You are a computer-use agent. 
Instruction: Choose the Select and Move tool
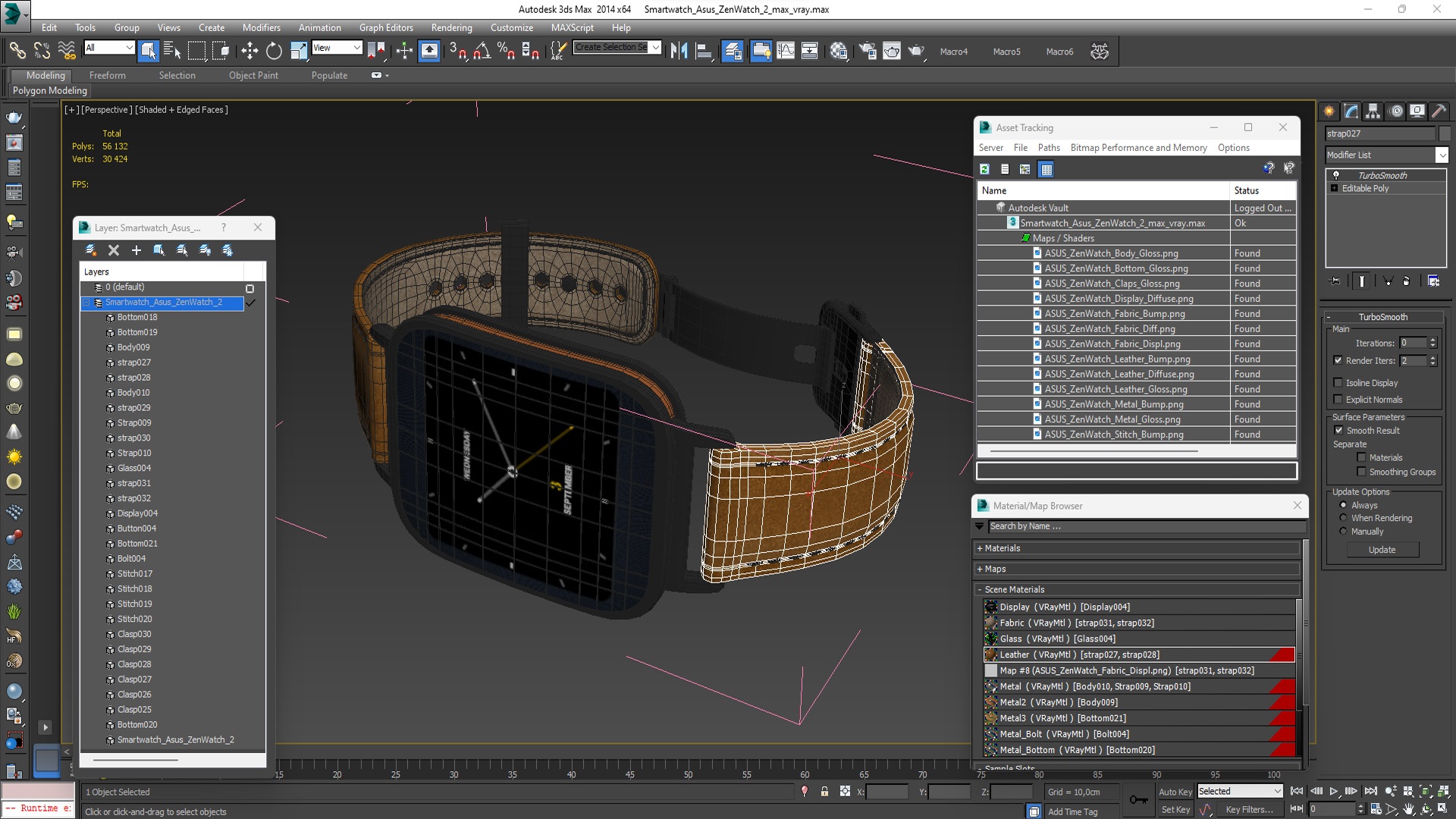click(x=249, y=51)
